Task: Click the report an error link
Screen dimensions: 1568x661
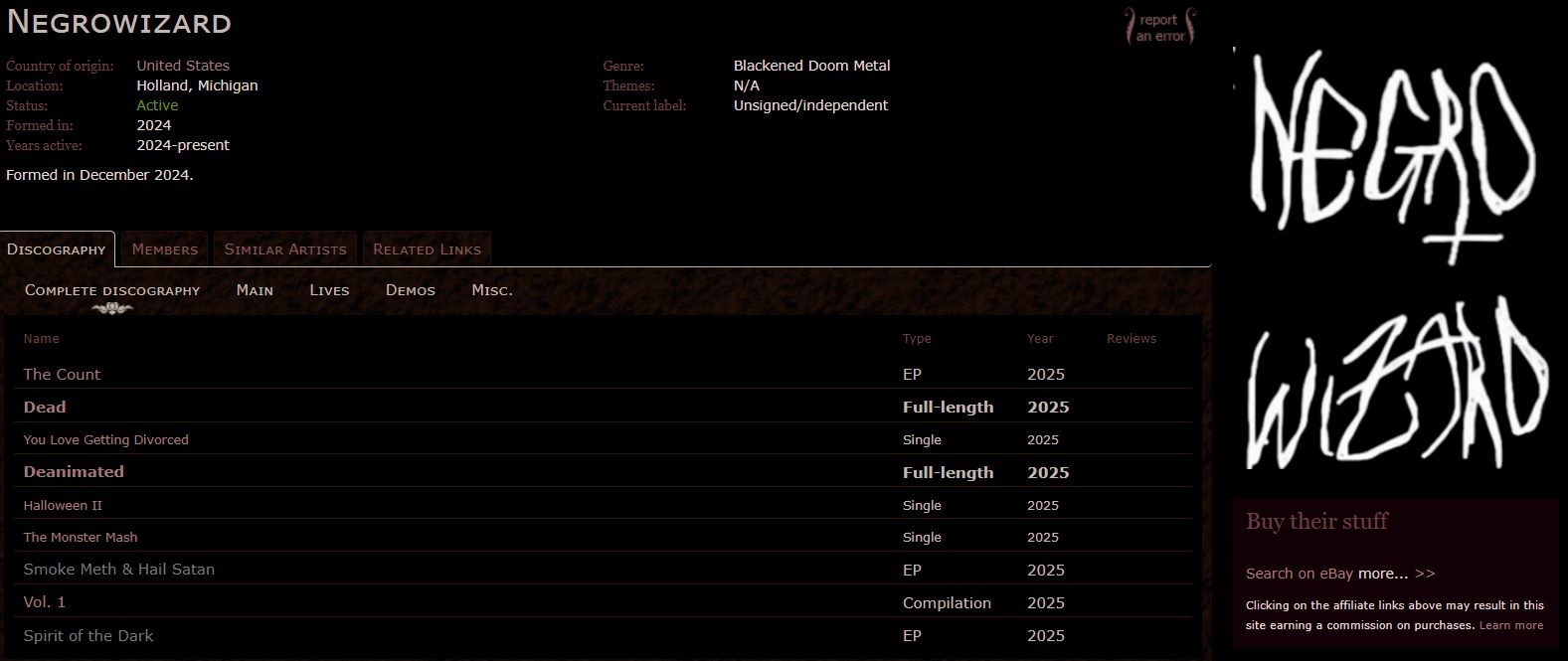Action: click(x=1159, y=27)
